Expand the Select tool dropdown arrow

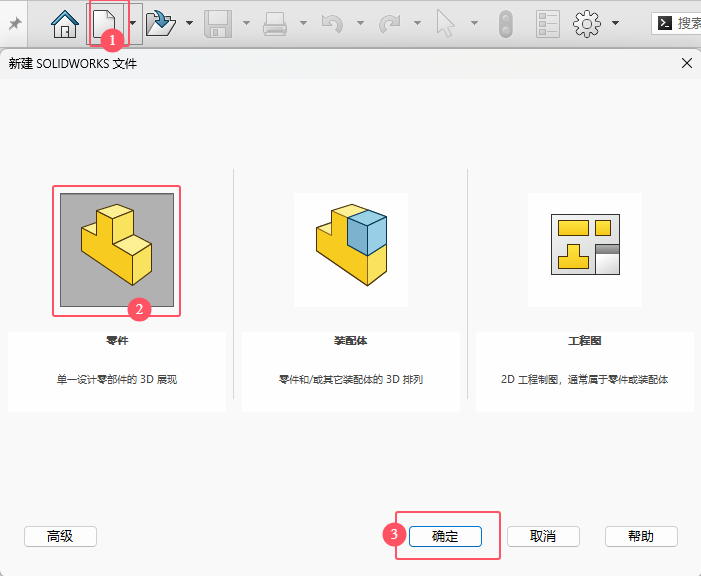point(474,23)
